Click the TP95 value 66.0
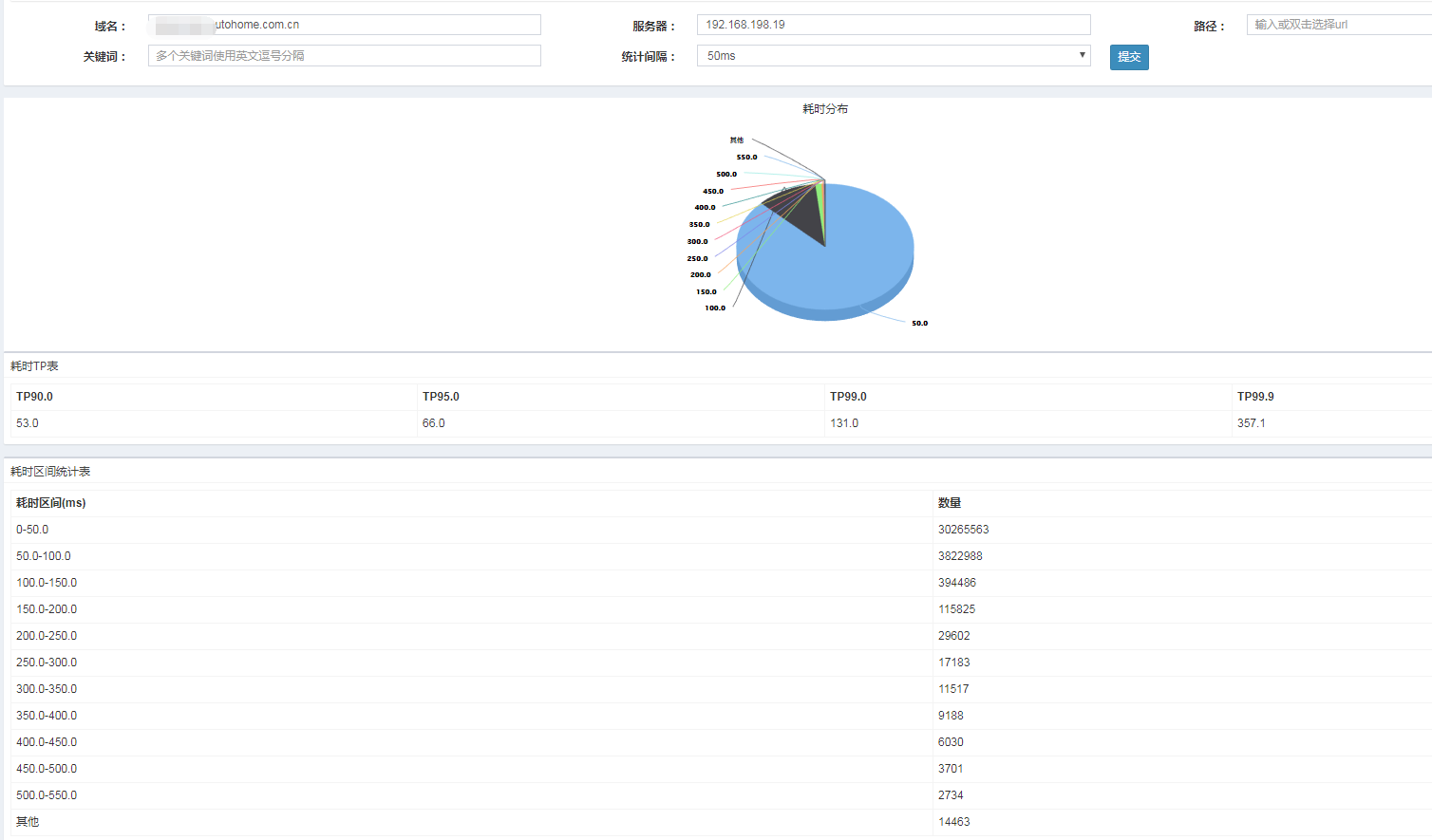This screenshot has width=1432, height=840. (x=434, y=423)
